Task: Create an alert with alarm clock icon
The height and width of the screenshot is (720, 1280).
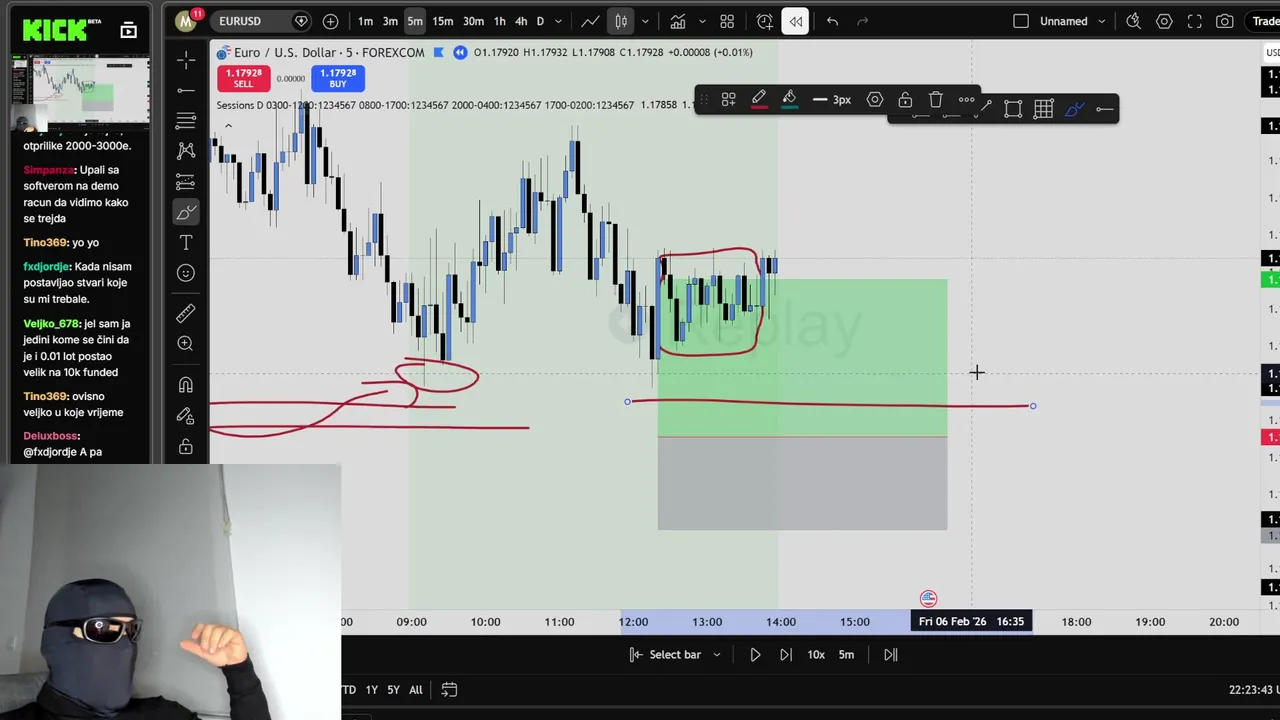Action: 765,21
